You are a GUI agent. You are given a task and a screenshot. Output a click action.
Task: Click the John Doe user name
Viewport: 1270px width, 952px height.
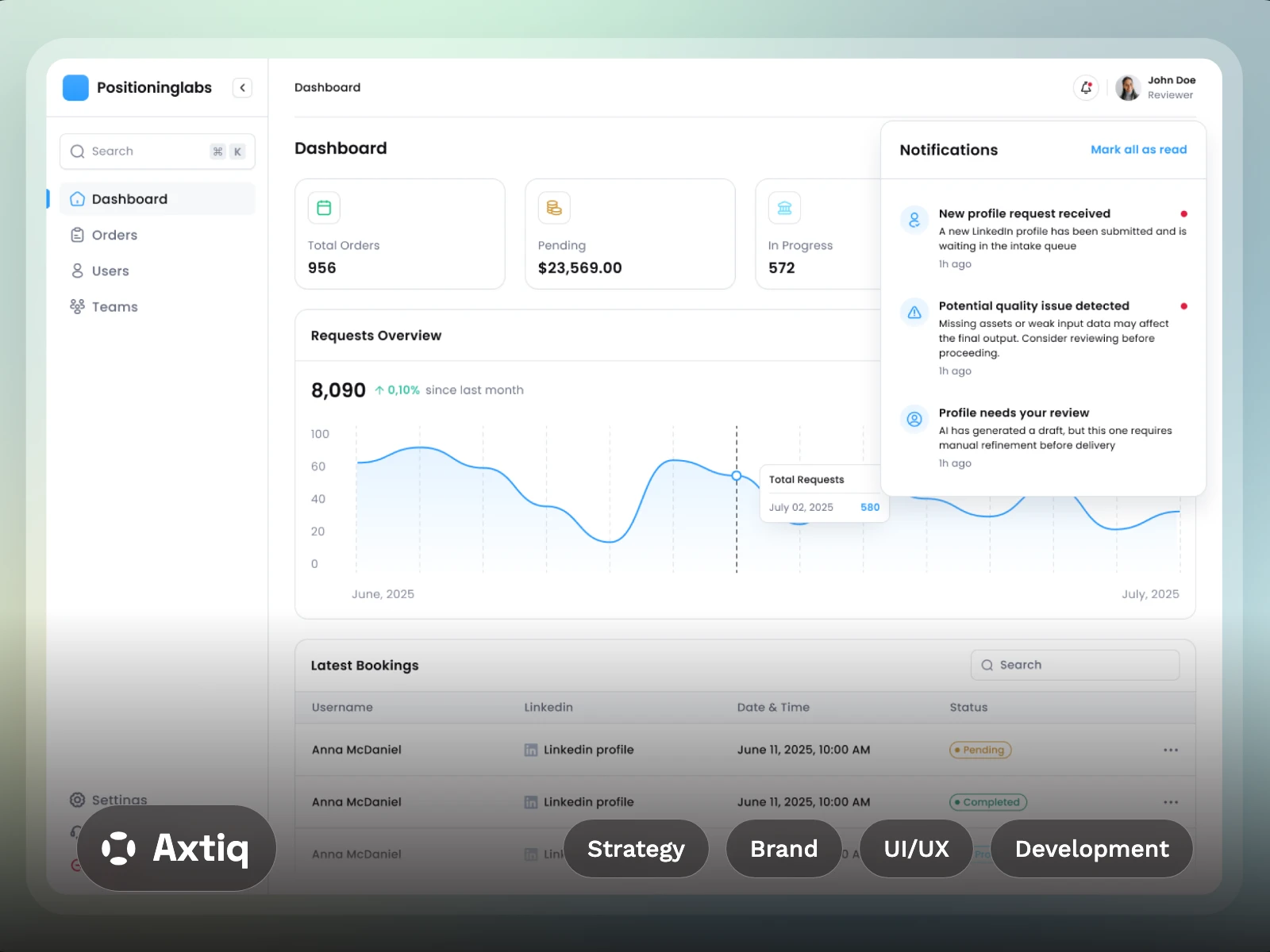(x=1172, y=80)
